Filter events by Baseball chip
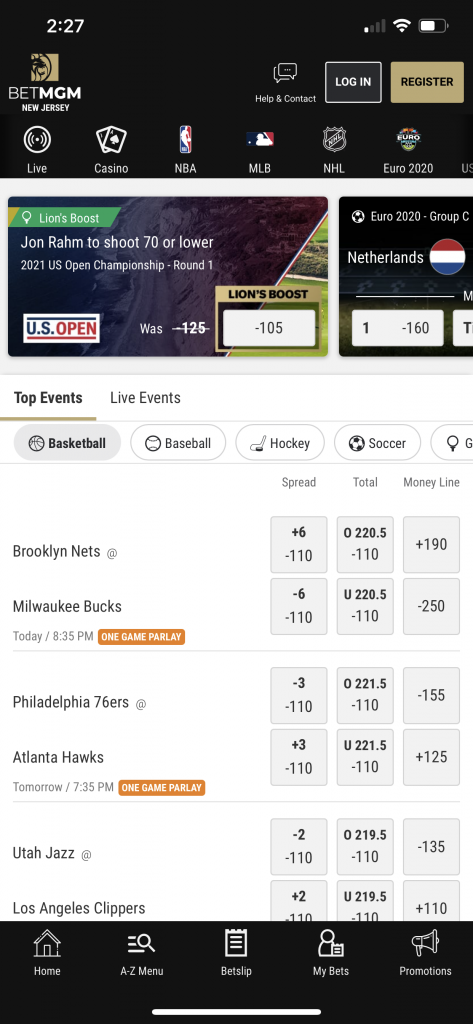The width and height of the screenshot is (473, 1024). coord(178,443)
